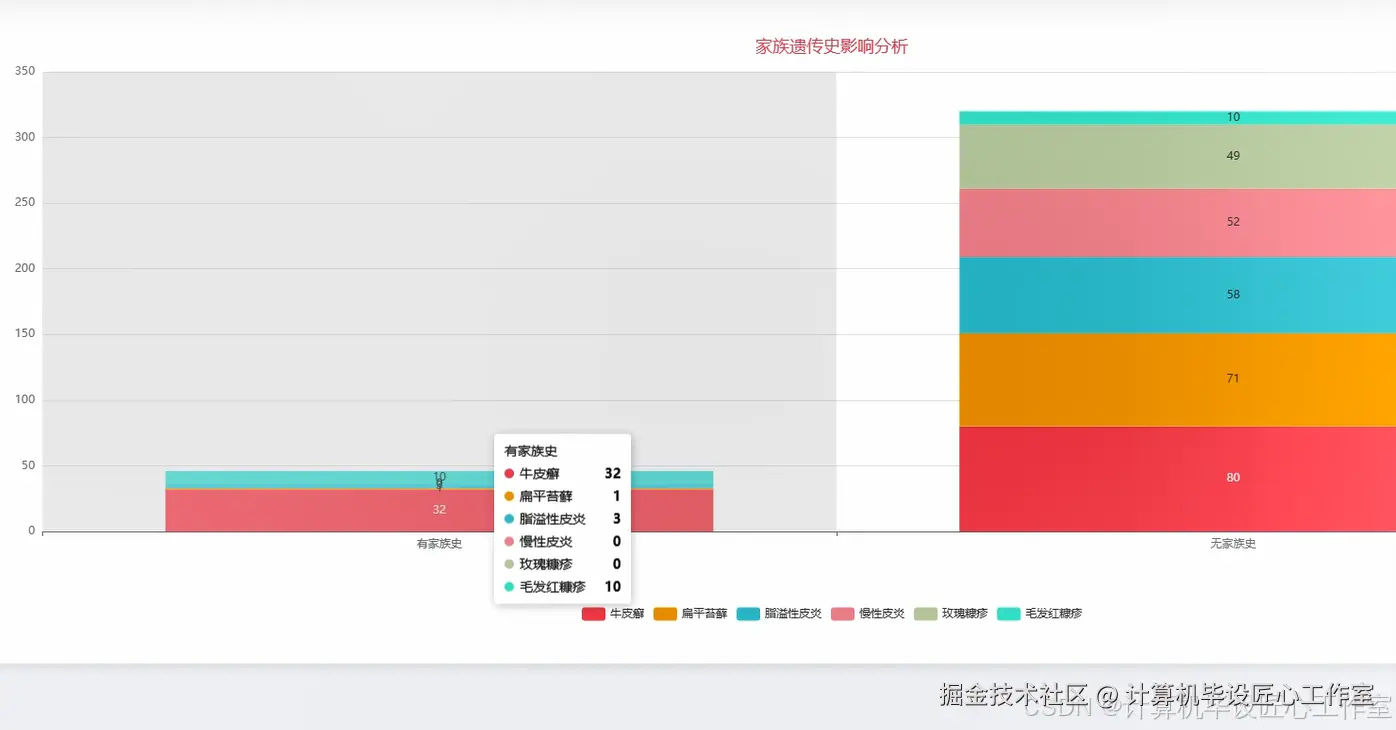
Task: Click the y-axis value 350
Action: [x=25, y=71]
